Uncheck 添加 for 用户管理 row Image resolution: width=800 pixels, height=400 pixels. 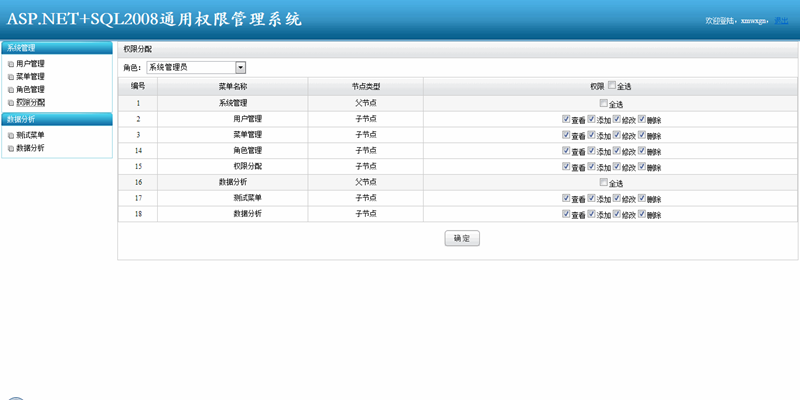591,119
